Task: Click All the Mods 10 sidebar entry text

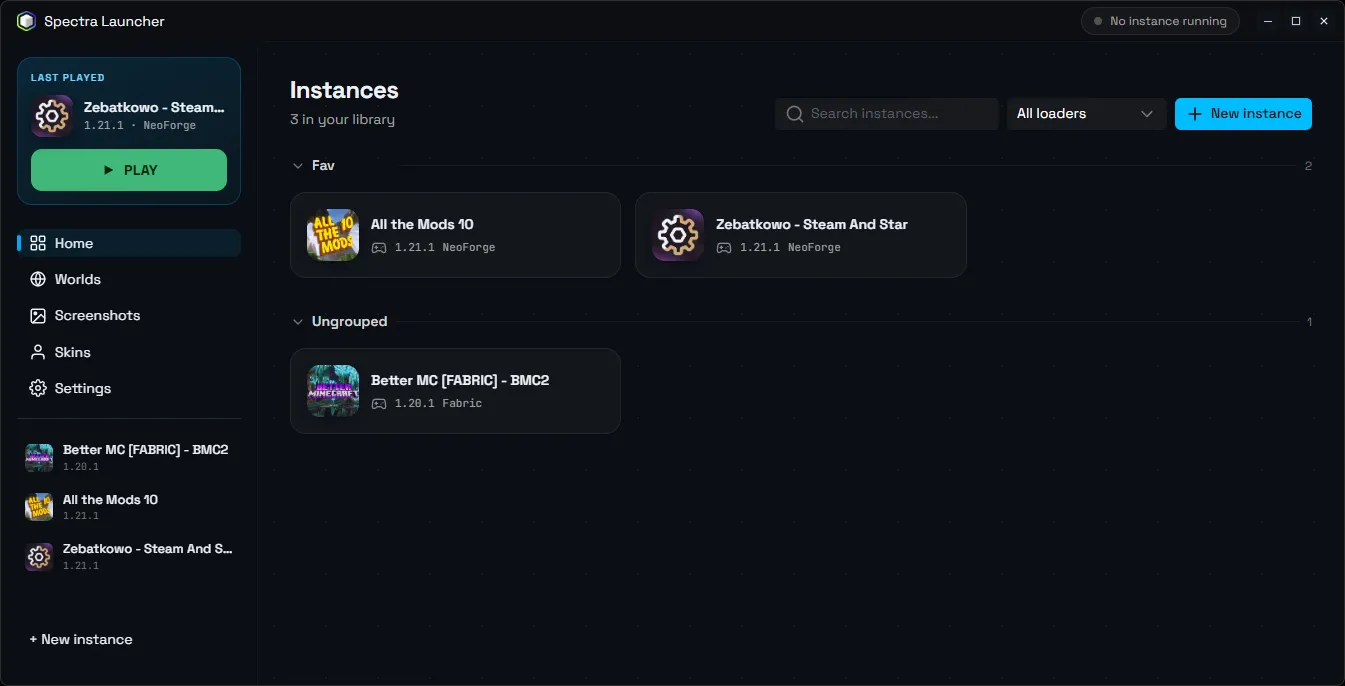Action: (110, 500)
